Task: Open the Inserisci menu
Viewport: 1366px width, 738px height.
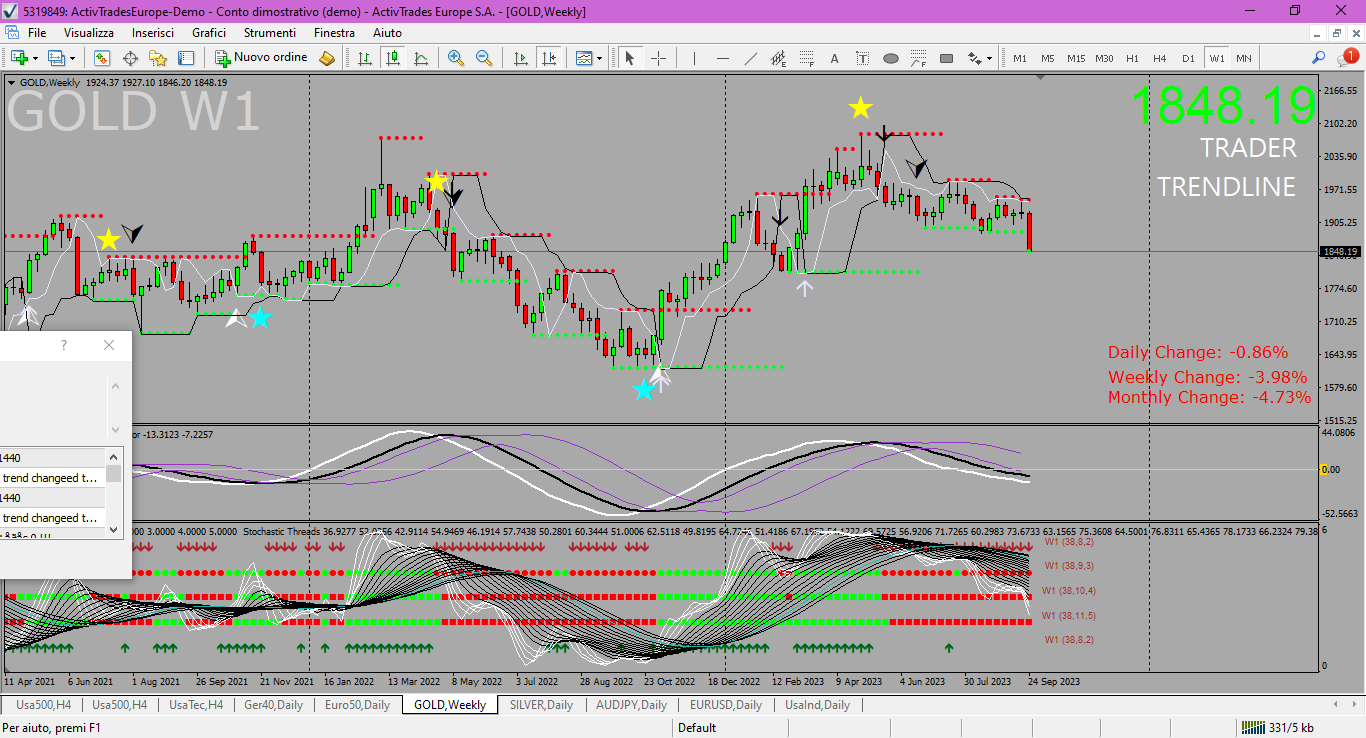Action: tap(153, 33)
